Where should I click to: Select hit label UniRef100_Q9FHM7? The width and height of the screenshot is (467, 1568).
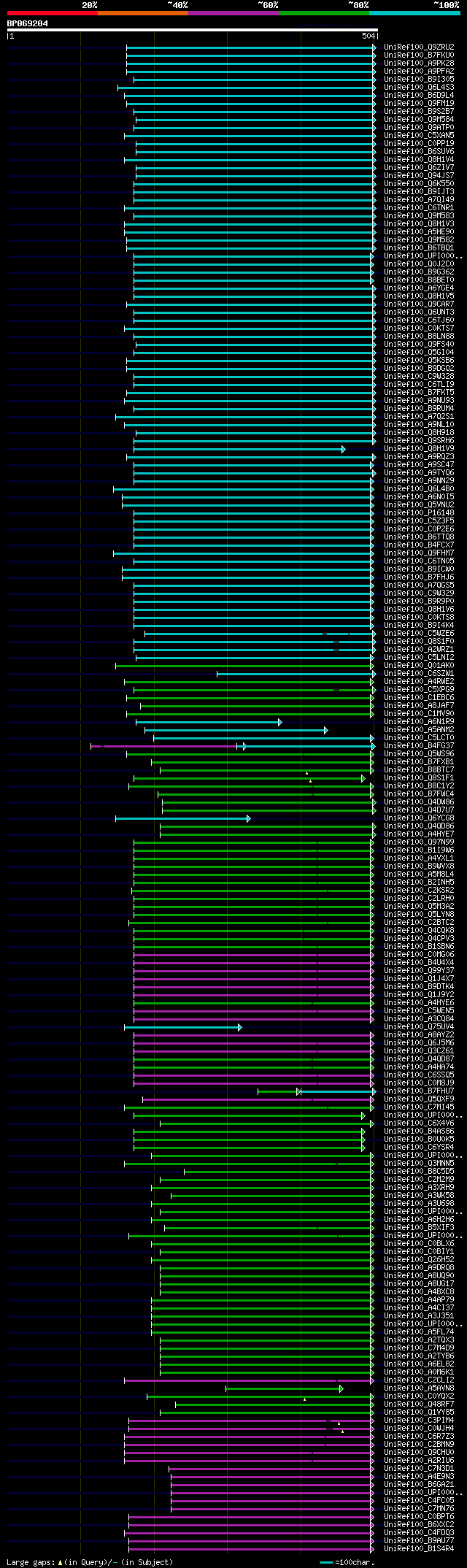pos(419,553)
